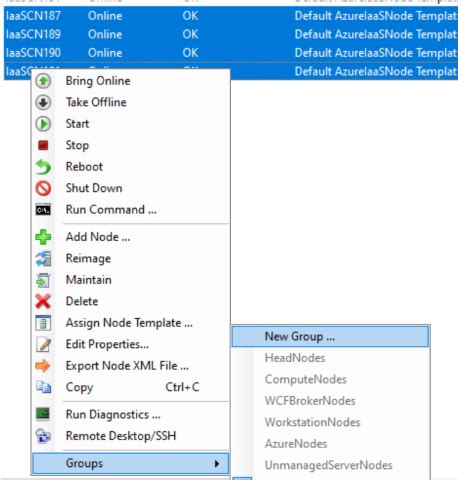Click the green Bring Online arrow icon
Screen dimensions: 458x480
[43, 81]
